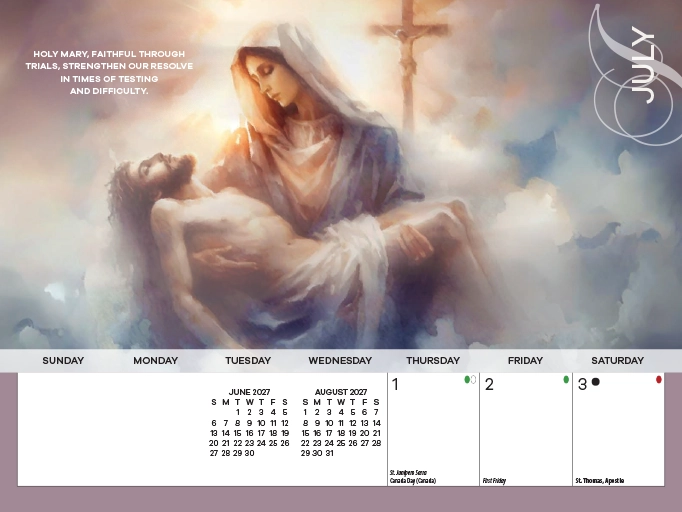Click the Canada Day (Canada) label
The image size is (682, 512).
[x=412, y=481]
